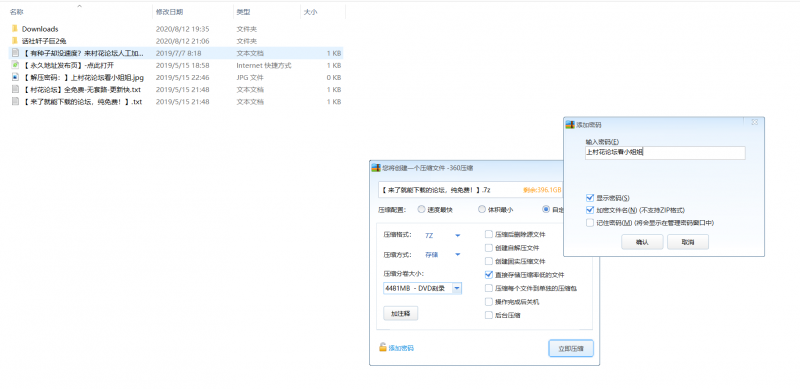The height and width of the screenshot is (389, 800).
Task: Click the 立即压缩 button
Action: click(x=571, y=349)
